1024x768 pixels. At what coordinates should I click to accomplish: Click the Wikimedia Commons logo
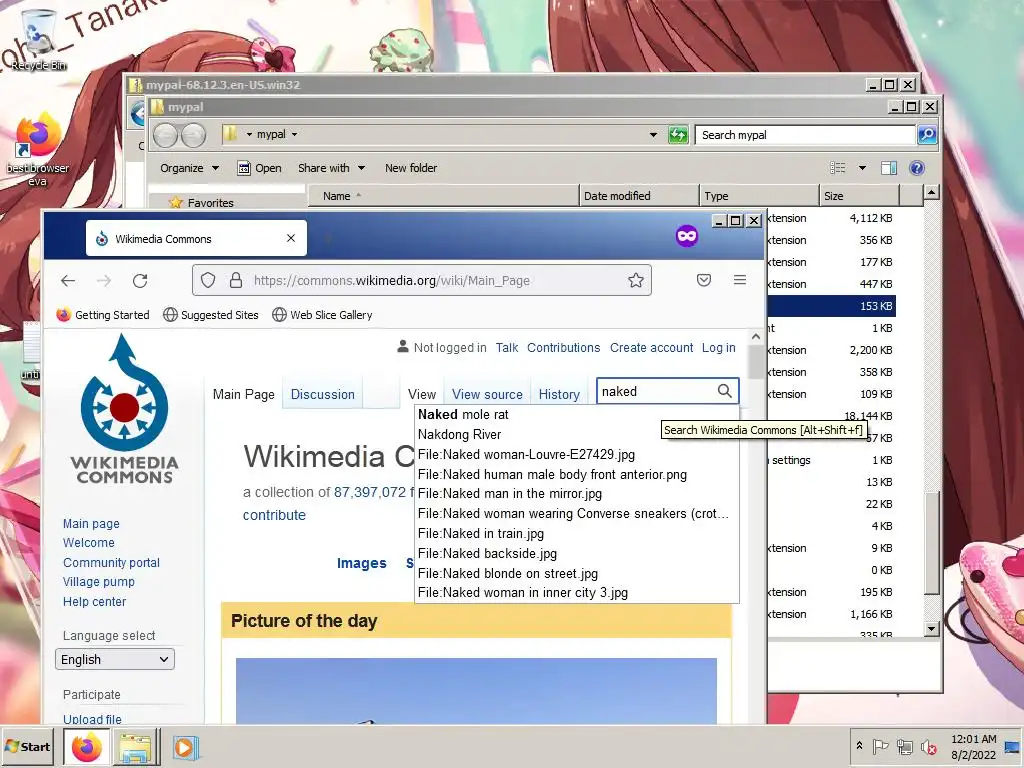point(124,409)
